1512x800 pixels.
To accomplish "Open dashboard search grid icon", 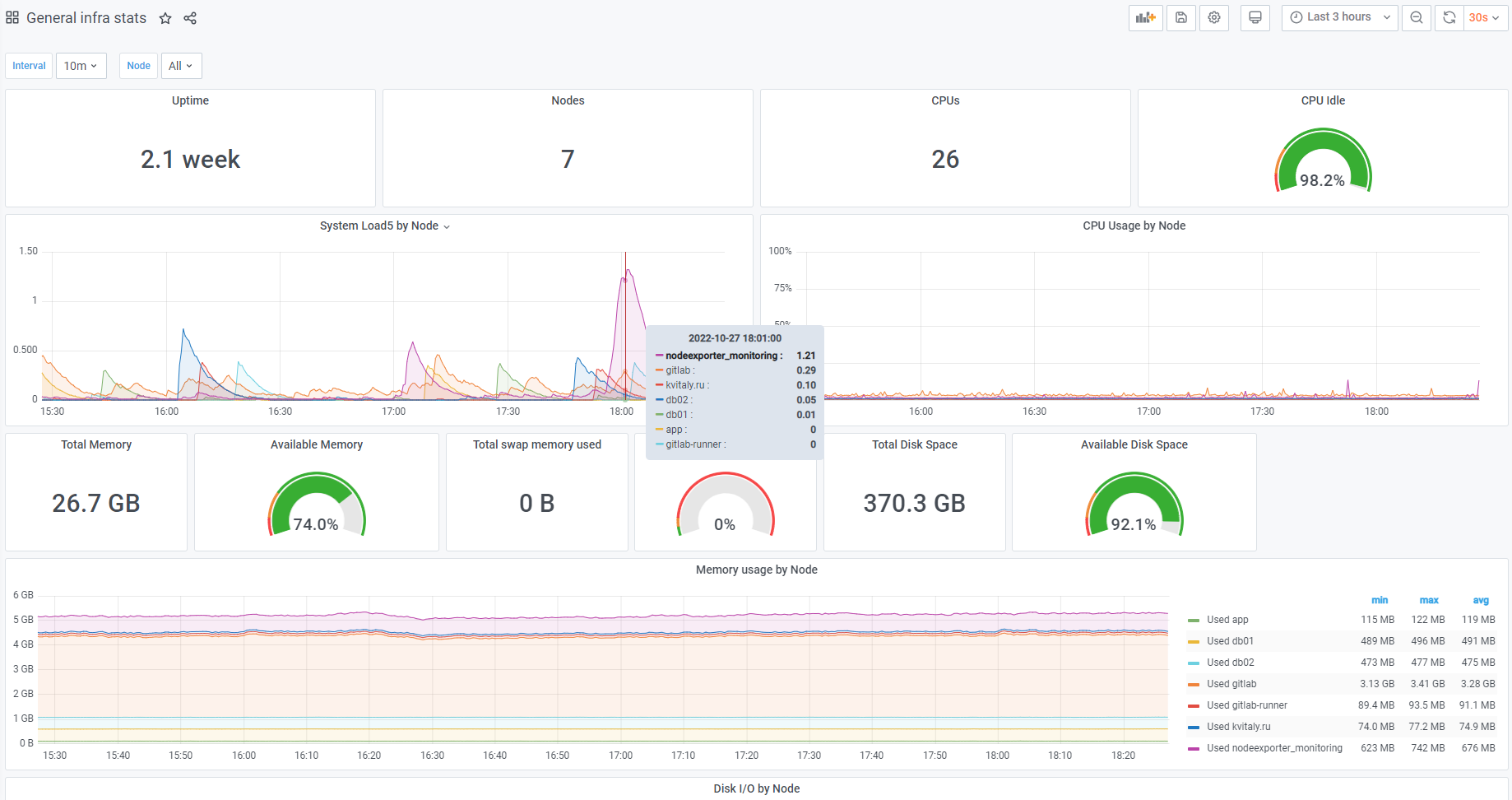I will pos(12,17).
